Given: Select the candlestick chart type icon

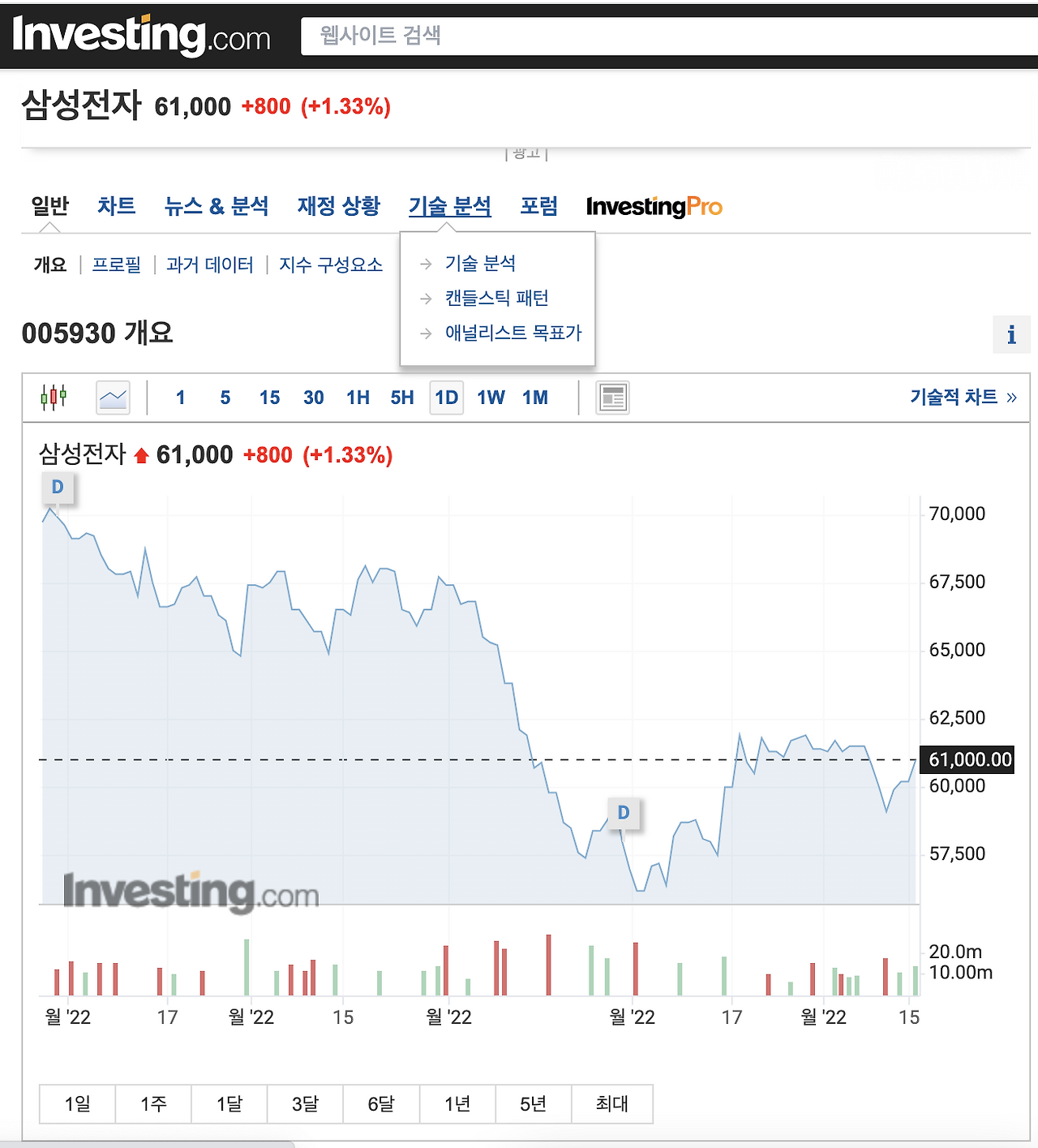Looking at the screenshot, I should point(54,398).
